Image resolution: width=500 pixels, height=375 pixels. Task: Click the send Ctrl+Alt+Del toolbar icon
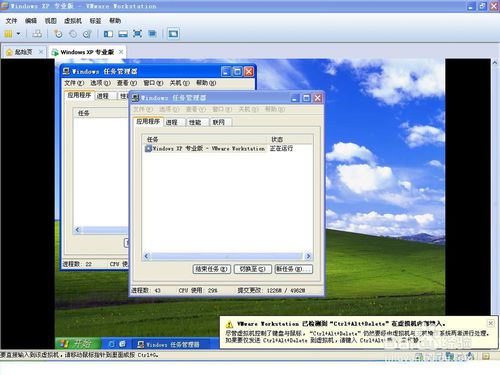click(x=37, y=34)
